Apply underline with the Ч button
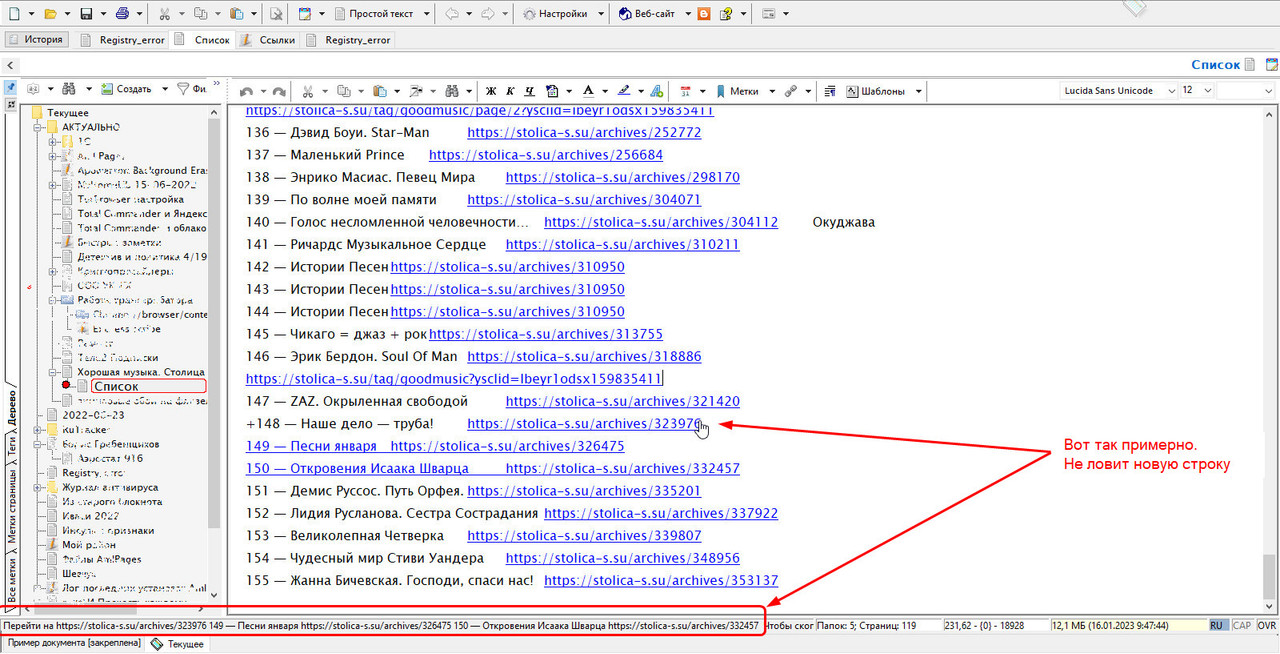1280x654 pixels. (529, 91)
